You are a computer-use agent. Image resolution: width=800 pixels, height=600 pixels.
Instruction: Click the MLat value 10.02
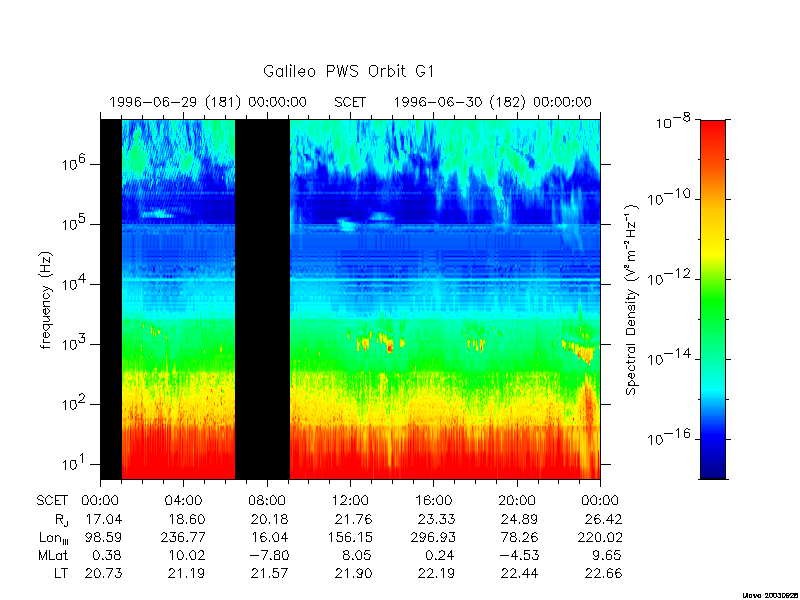[x=186, y=555]
